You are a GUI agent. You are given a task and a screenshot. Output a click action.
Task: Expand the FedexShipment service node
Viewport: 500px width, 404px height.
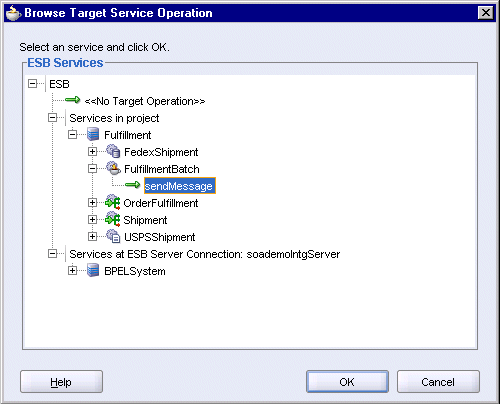(x=92, y=152)
